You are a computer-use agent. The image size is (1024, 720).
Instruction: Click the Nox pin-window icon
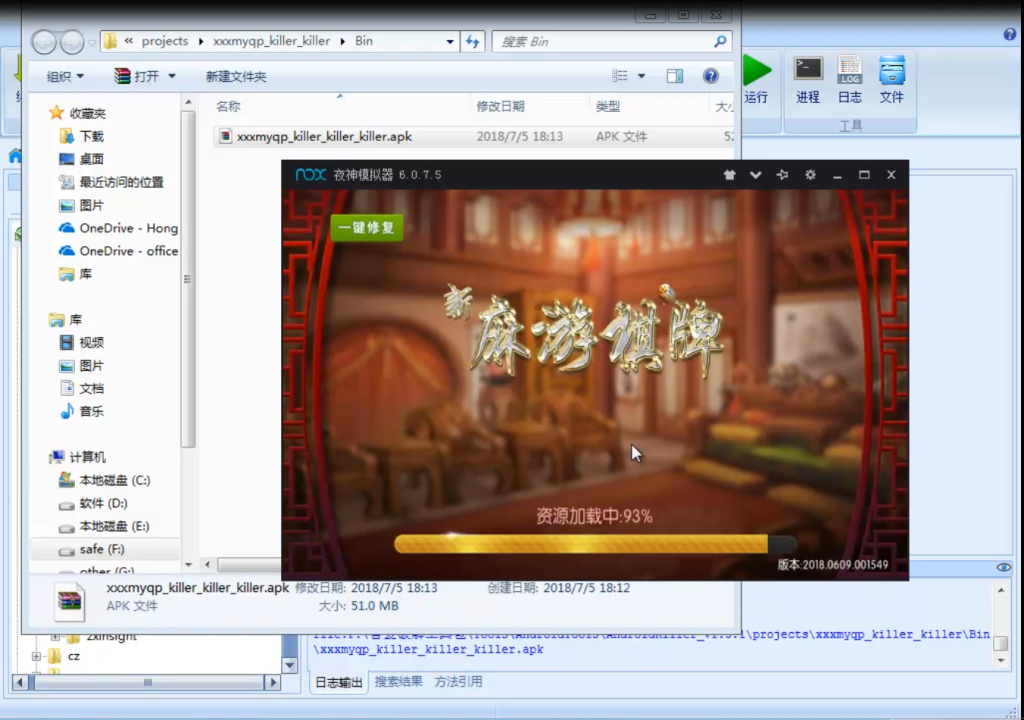coord(782,174)
